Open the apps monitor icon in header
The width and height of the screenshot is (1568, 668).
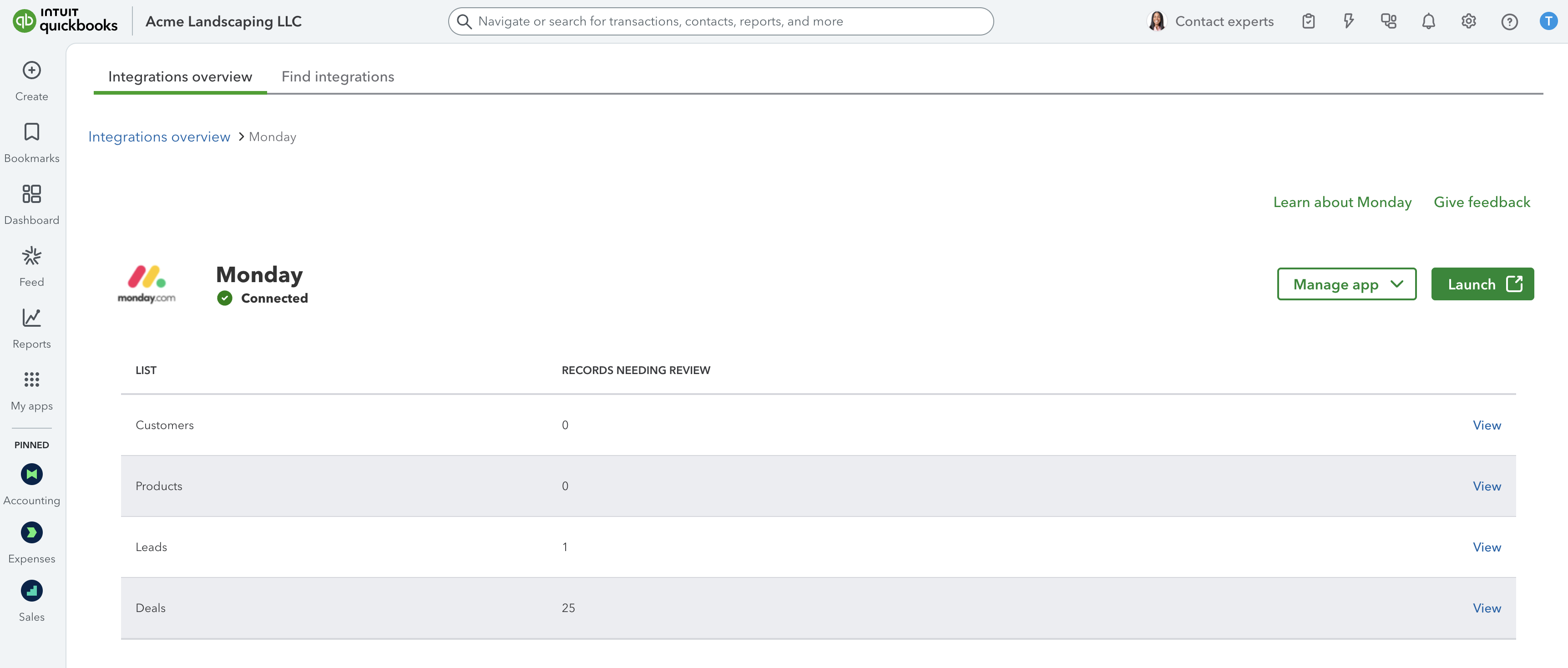tap(1388, 21)
